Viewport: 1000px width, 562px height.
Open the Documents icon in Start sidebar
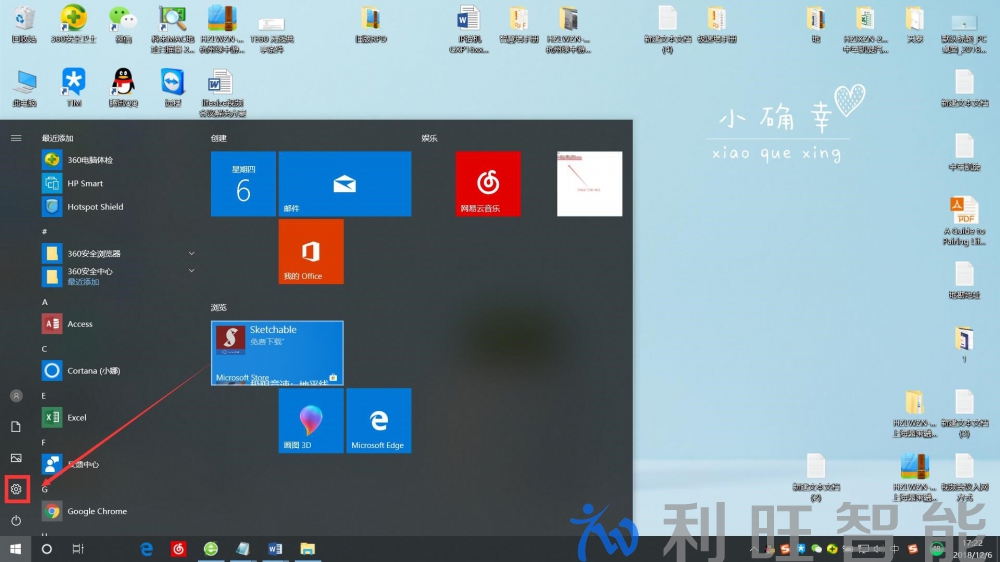click(x=16, y=427)
